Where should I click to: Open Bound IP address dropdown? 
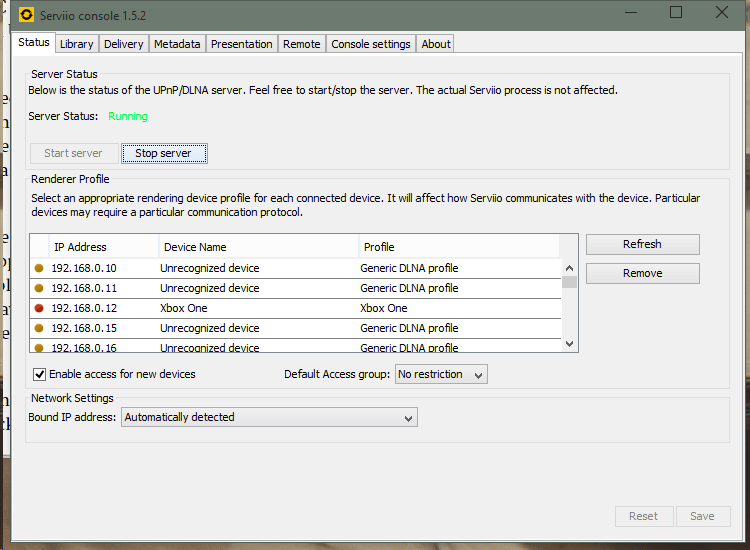269,417
